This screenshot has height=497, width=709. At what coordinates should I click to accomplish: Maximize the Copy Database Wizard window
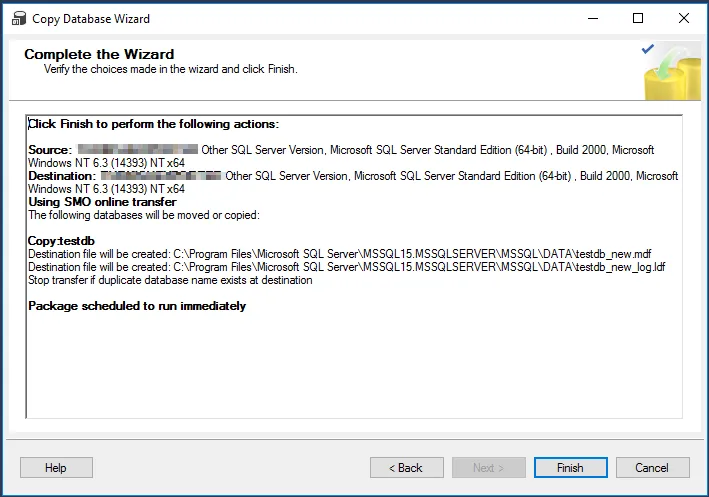pyautogui.click(x=639, y=18)
